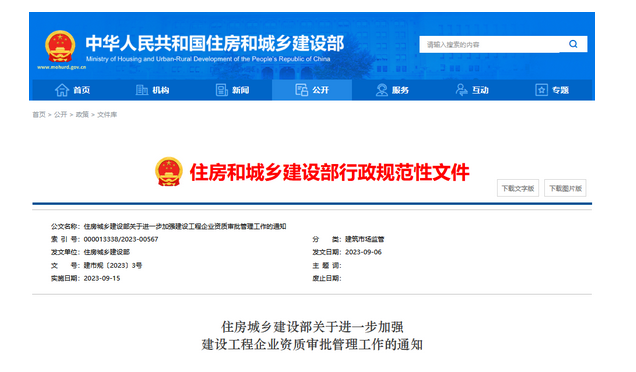Click the www.mohurd.gov.cn text under the logo
This screenshot has width=636, height=372.
point(61,67)
